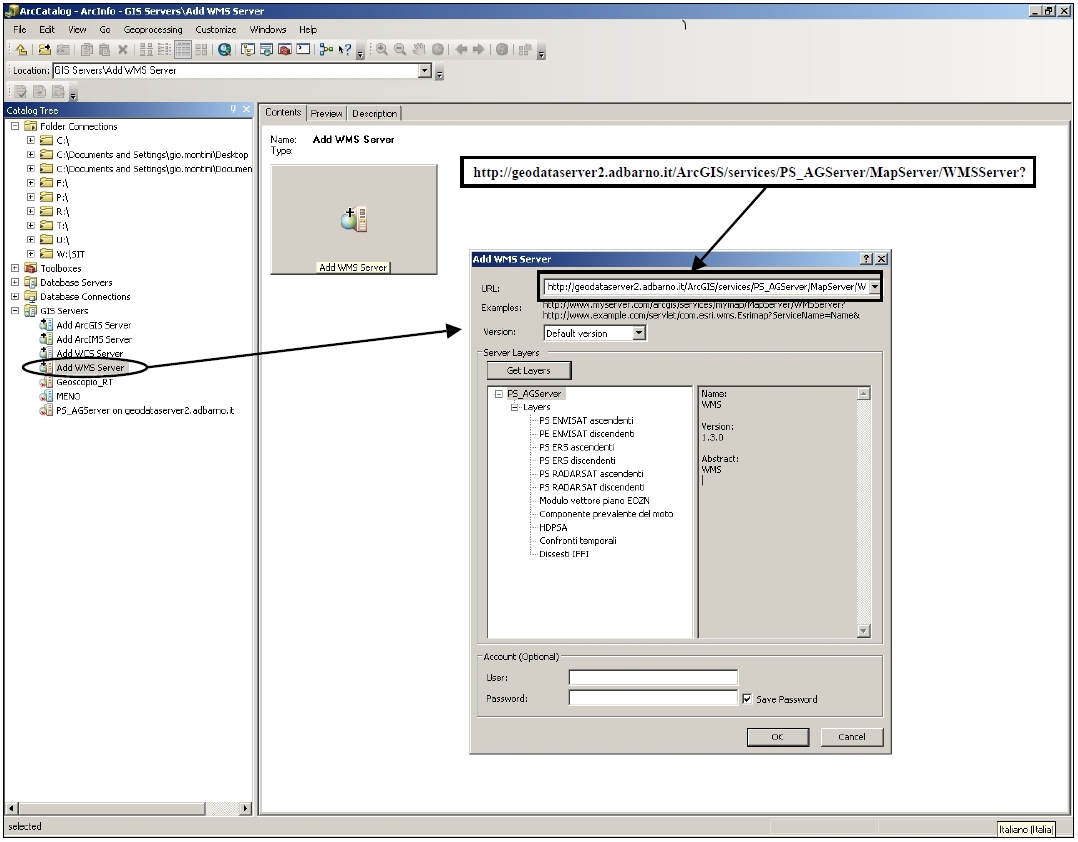Pin the Catalog Tree panel
The image size is (1078, 842).
[x=233, y=109]
